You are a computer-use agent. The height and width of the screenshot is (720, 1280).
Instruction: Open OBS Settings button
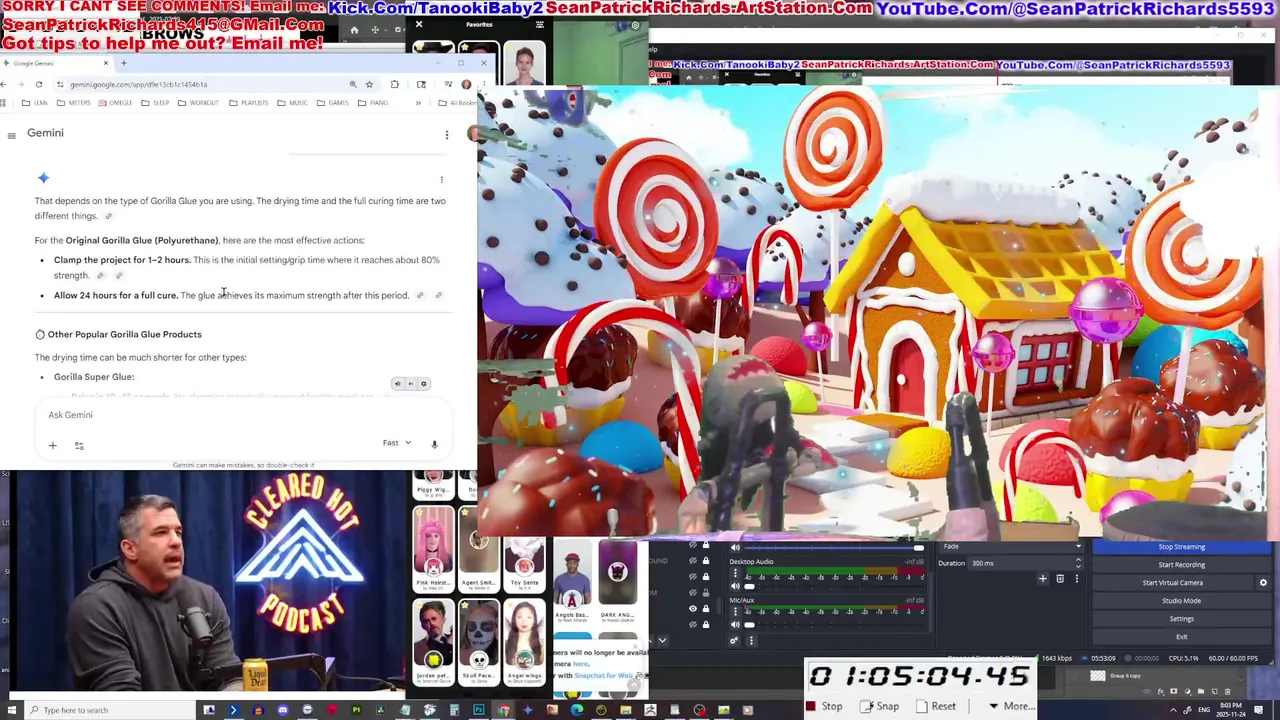pos(1181,619)
